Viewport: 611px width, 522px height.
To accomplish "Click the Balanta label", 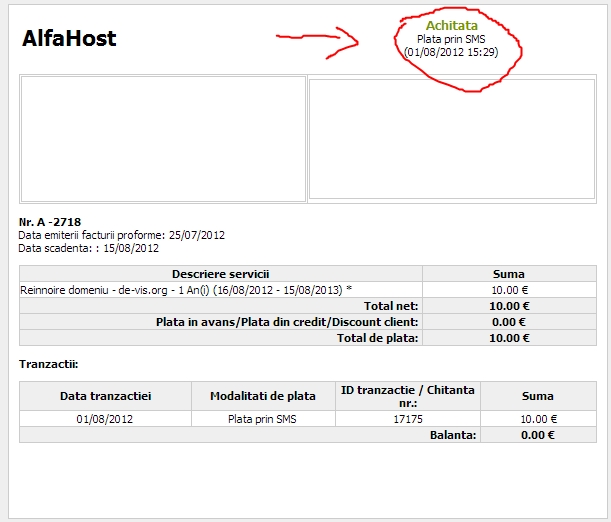I will (x=453, y=435).
